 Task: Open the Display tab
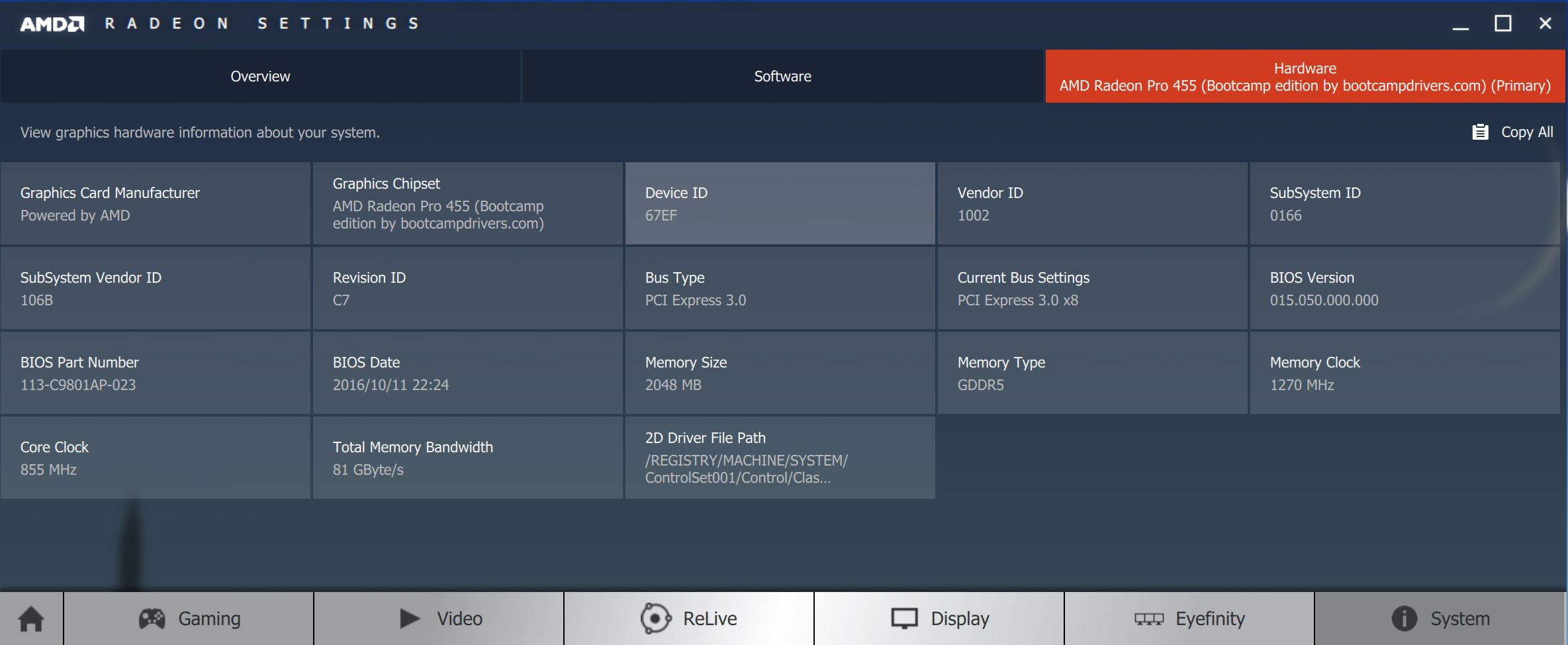pyautogui.click(x=939, y=619)
